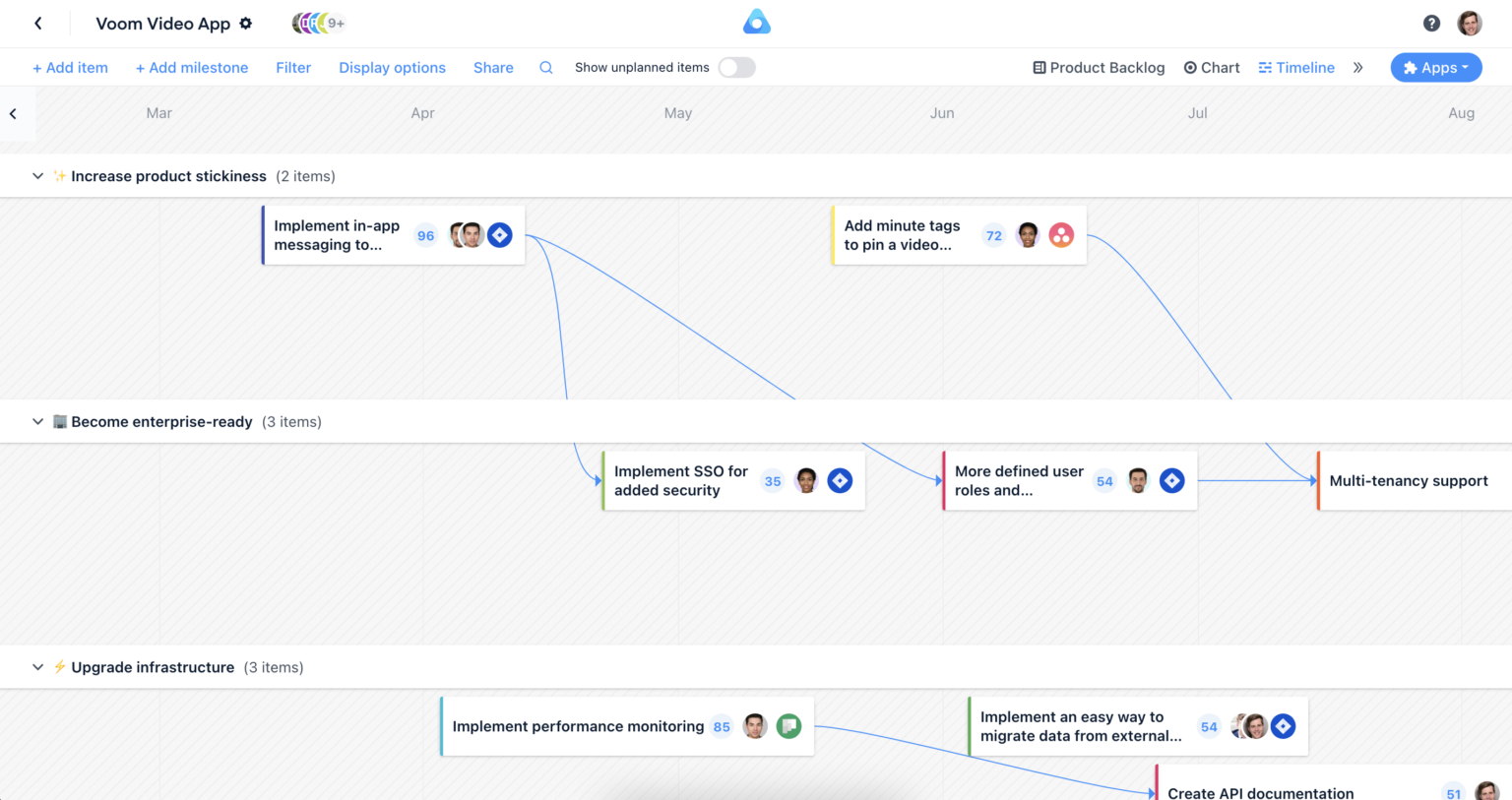Enable Show unplanned items
The height and width of the screenshot is (800, 1512).
pyautogui.click(x=736, y=67)
